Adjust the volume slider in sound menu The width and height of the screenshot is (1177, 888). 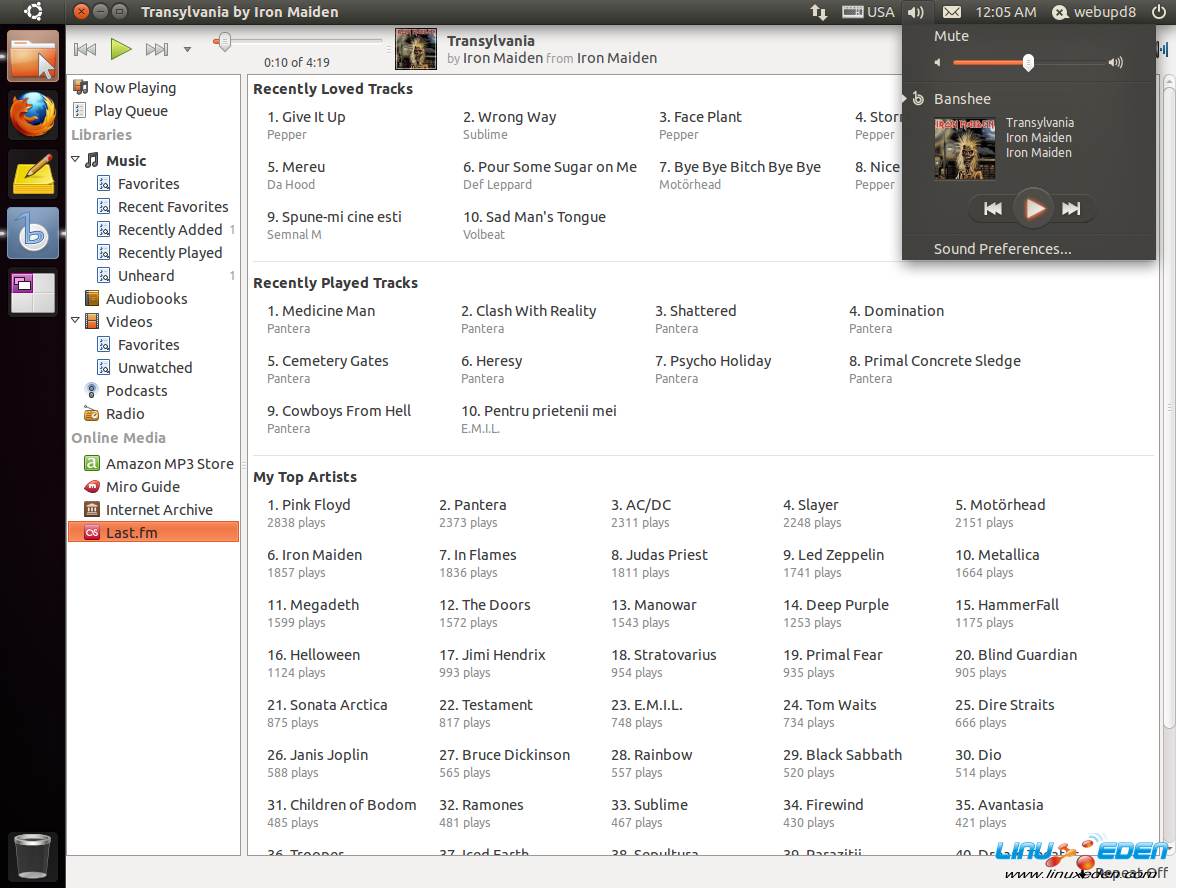point(1028,63)
